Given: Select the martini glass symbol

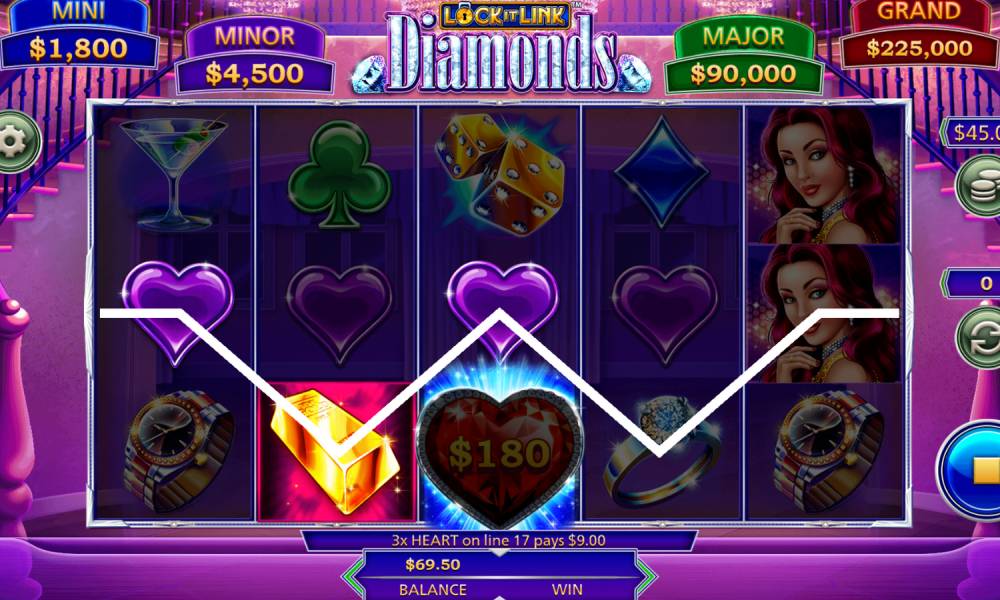Looking at the screenshot, I should pos(173,173).
